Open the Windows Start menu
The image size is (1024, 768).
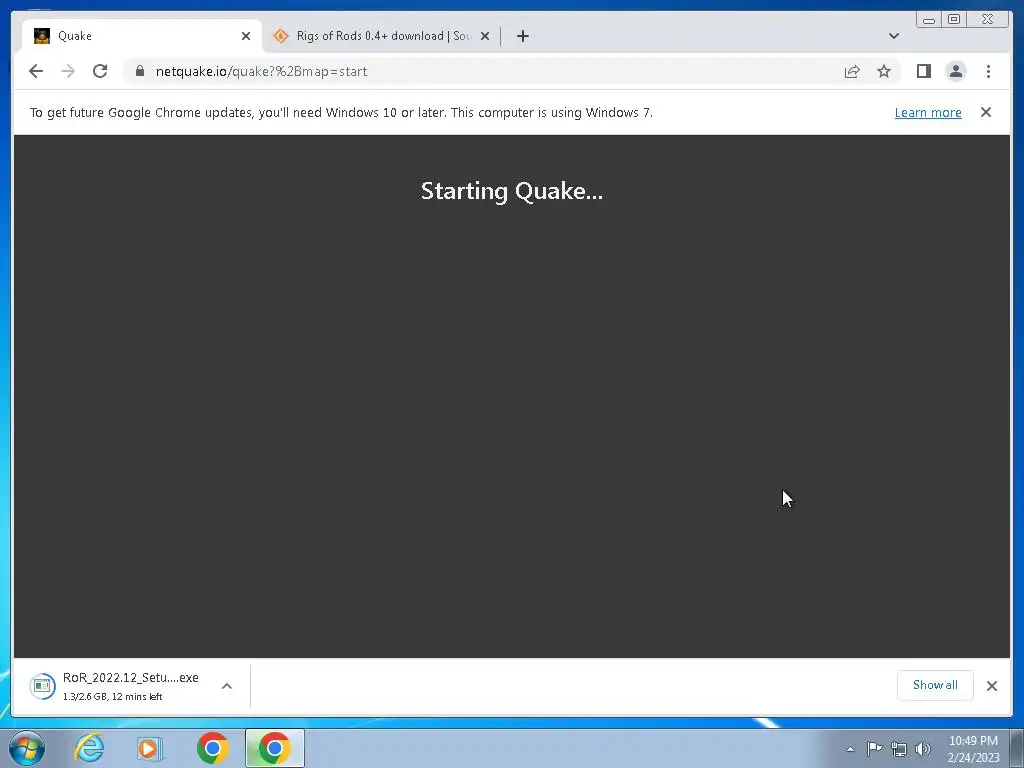click(27, 748)
